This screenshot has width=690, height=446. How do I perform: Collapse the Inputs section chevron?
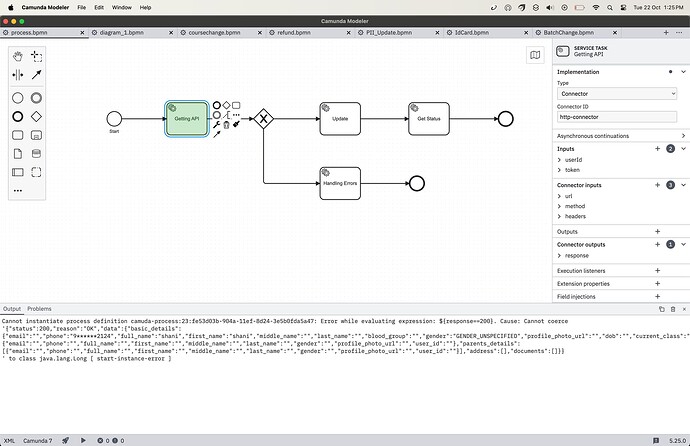683,149
